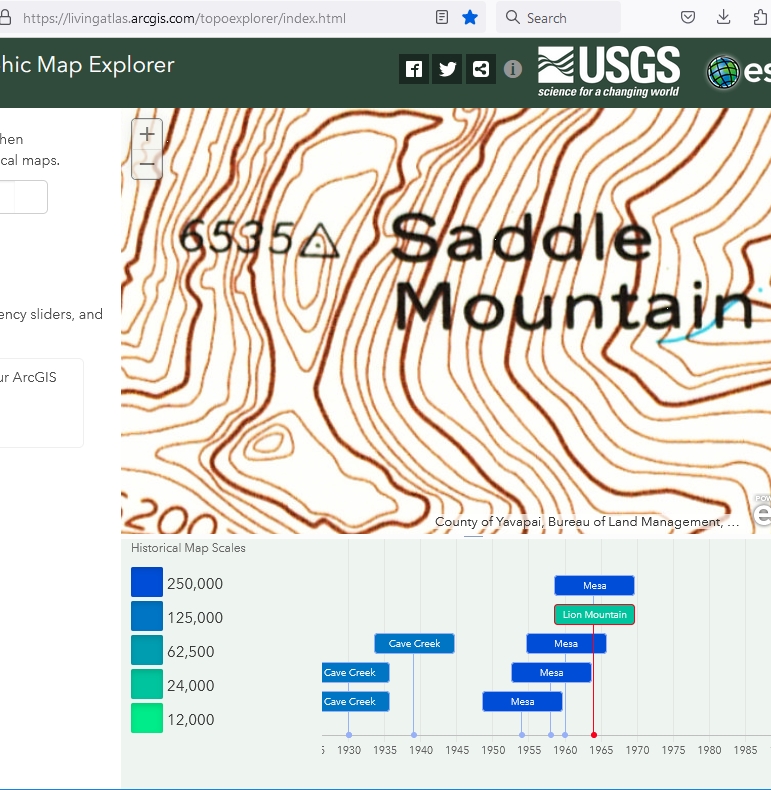
Task: Toggle the 24,000 scale filter
Action: [x=147, y=685]
